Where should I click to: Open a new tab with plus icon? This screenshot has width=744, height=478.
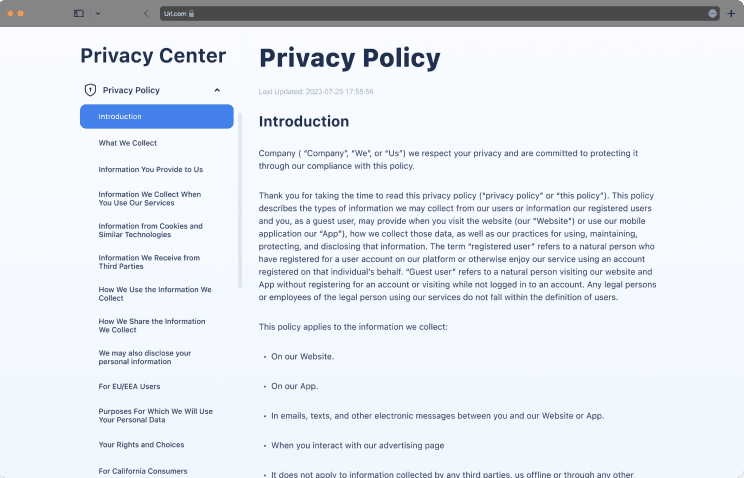click(x=731, y=13)
